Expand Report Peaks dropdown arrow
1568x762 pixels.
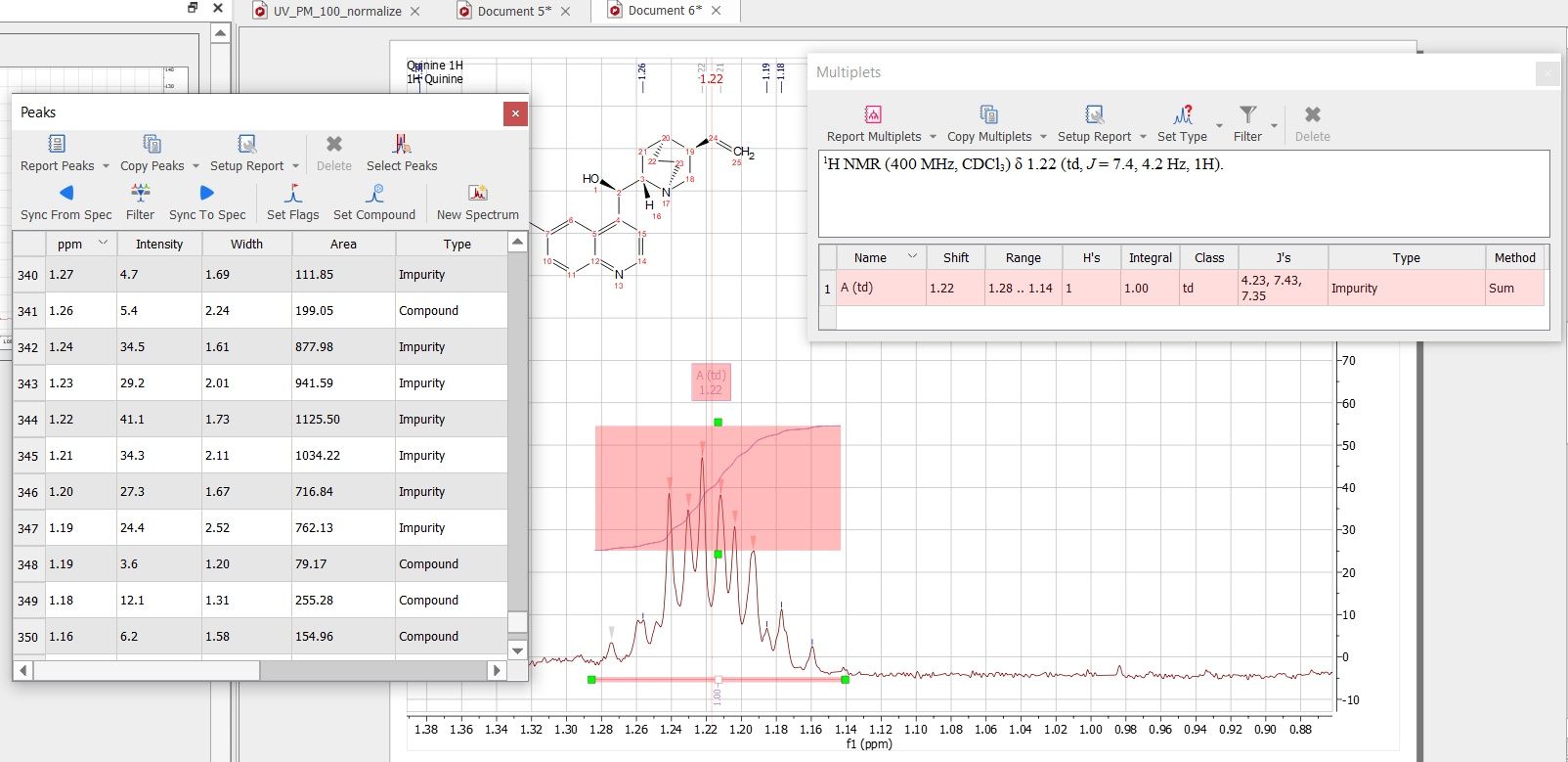click(106, 166)
